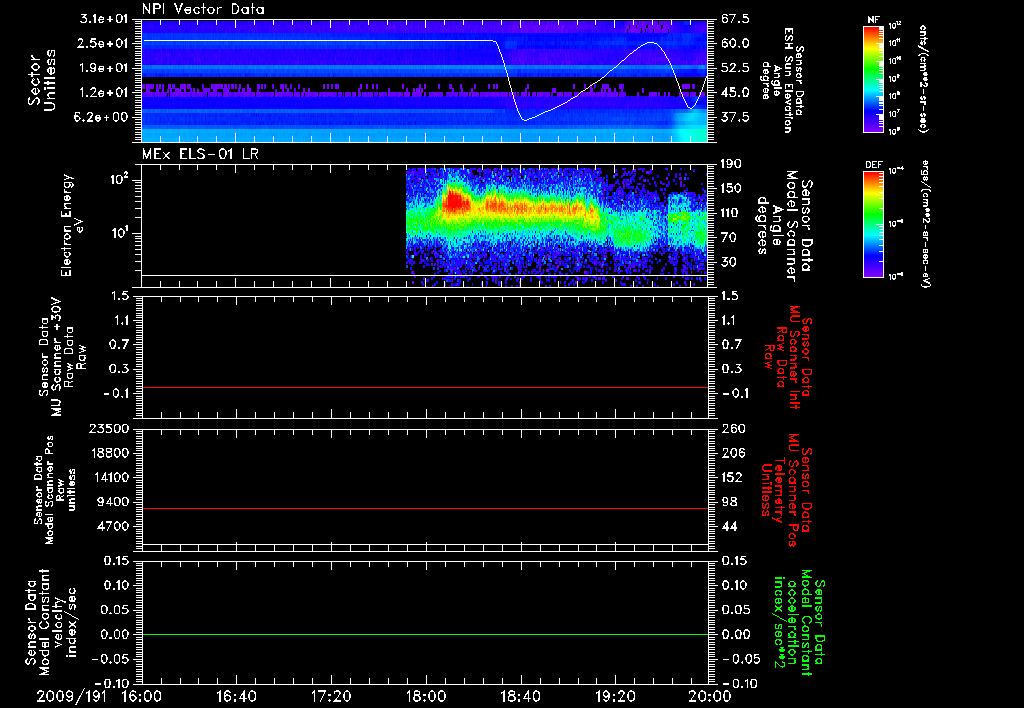Click the white sun elevation curve minimum
Viewport: 1024px width, 708px height.
pyautogui.click(x=525, y=120)
